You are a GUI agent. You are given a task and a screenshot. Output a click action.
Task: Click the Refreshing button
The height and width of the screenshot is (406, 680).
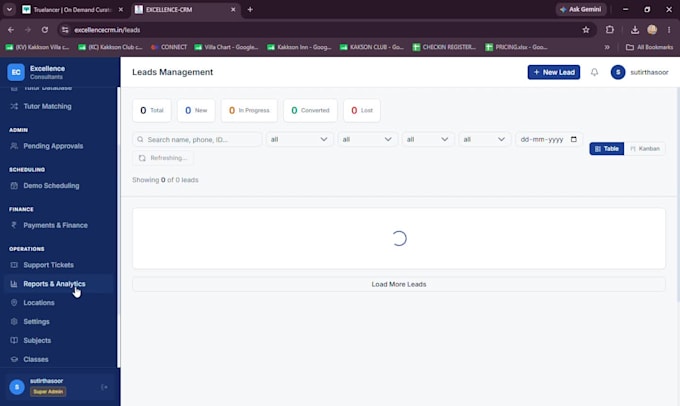[x=163, y=158]
